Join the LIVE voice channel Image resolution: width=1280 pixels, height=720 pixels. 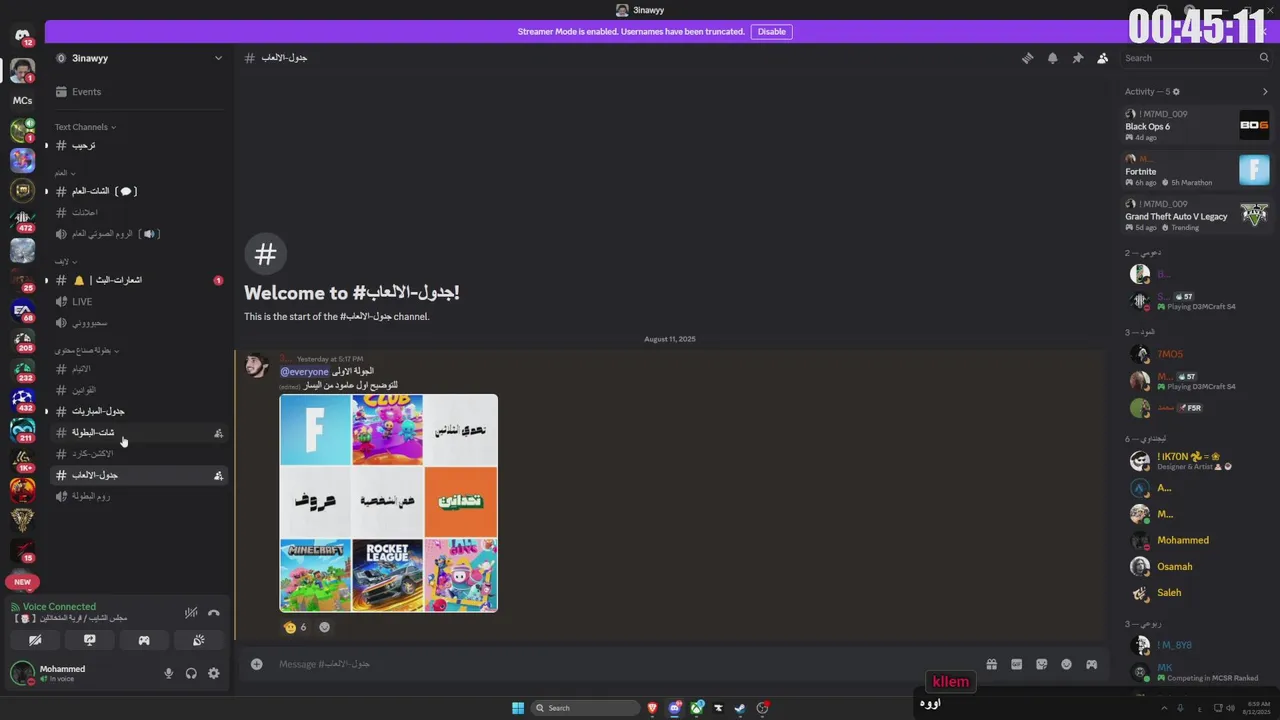click(139, 302)
